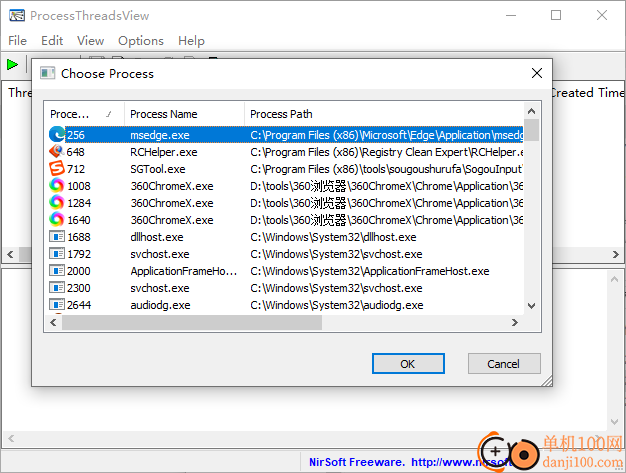Open the File menu
The width and height of the screenshot is (626, 473).
pos(18,41)
